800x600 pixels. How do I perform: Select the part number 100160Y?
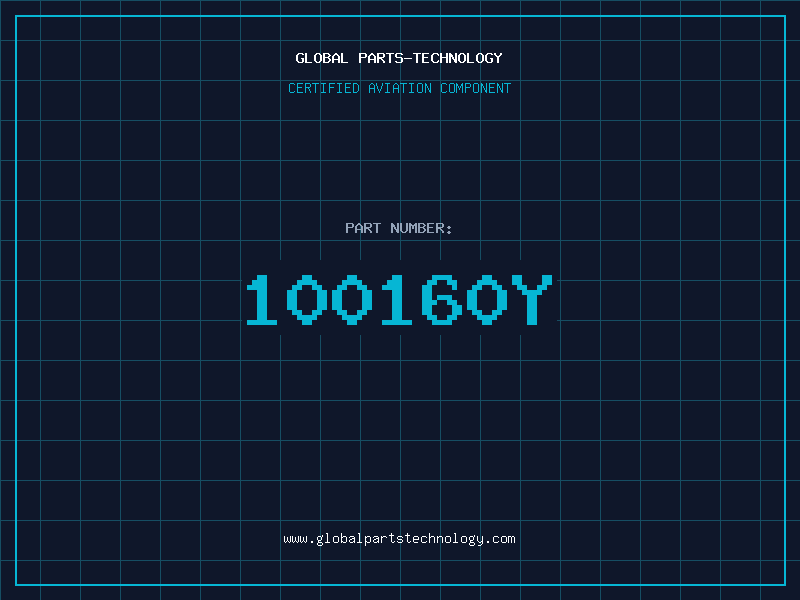click(399, 299)
